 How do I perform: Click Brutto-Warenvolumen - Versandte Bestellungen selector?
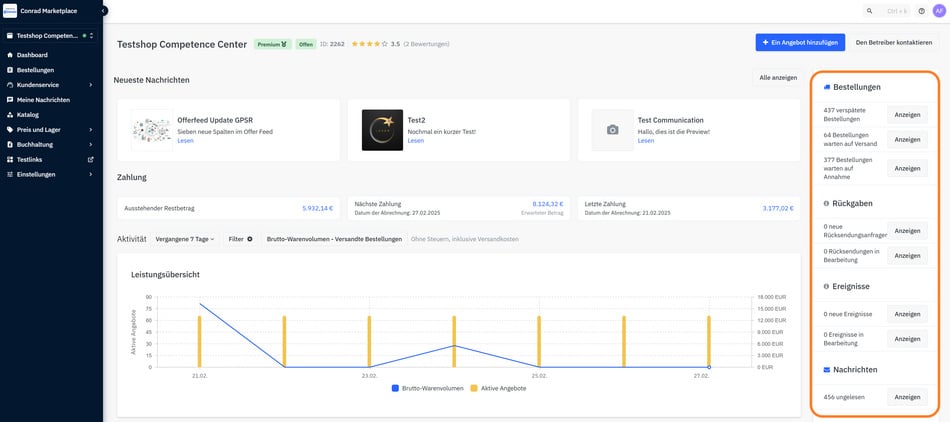pos(334,239)
